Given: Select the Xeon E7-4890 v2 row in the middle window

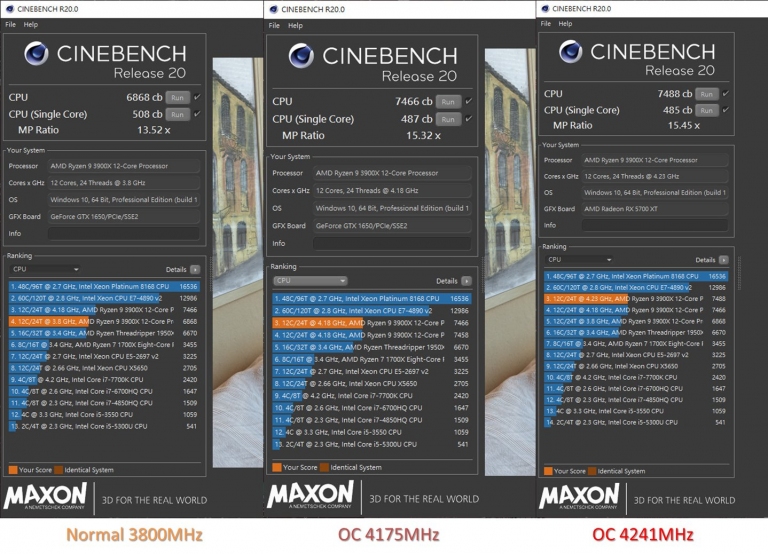Looking at the screenshot, I should tap(372, 311).
